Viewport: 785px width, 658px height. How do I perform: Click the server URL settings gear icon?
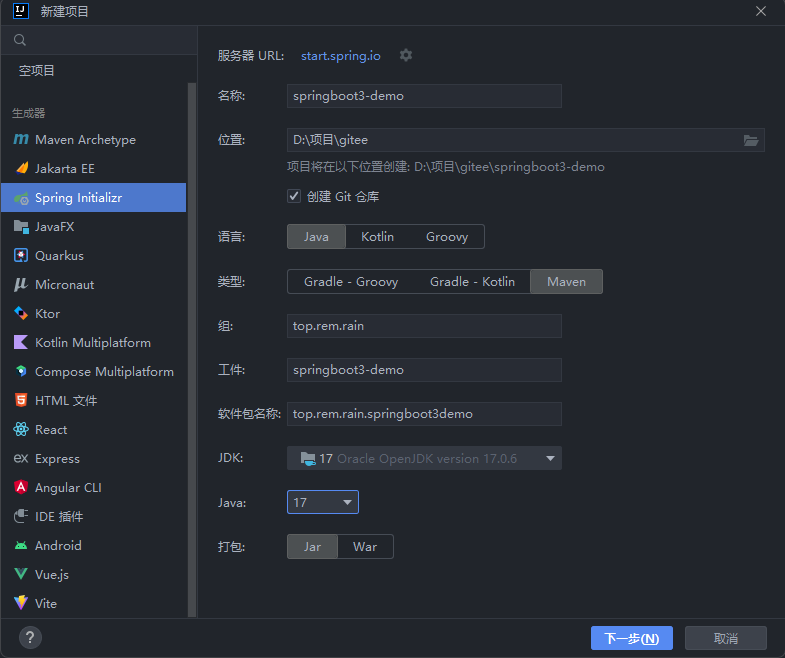[x=405, y=55]
